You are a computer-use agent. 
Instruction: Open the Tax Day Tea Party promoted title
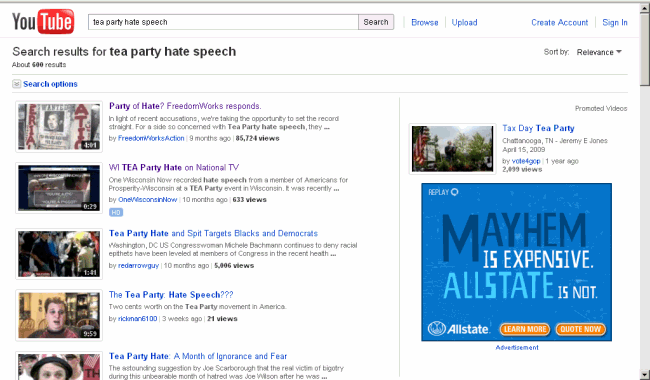(538, 128)
